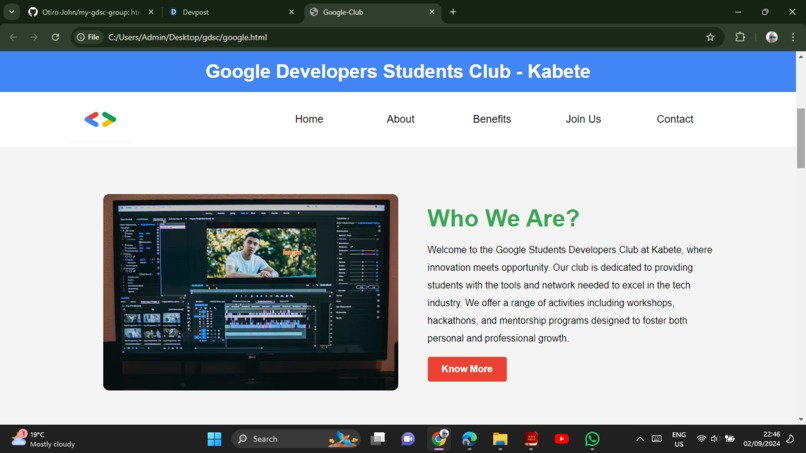The image size is (806, 453).
Task: Click the browser forward arrow
Action: pyautogui.click(x=34, y=37)
